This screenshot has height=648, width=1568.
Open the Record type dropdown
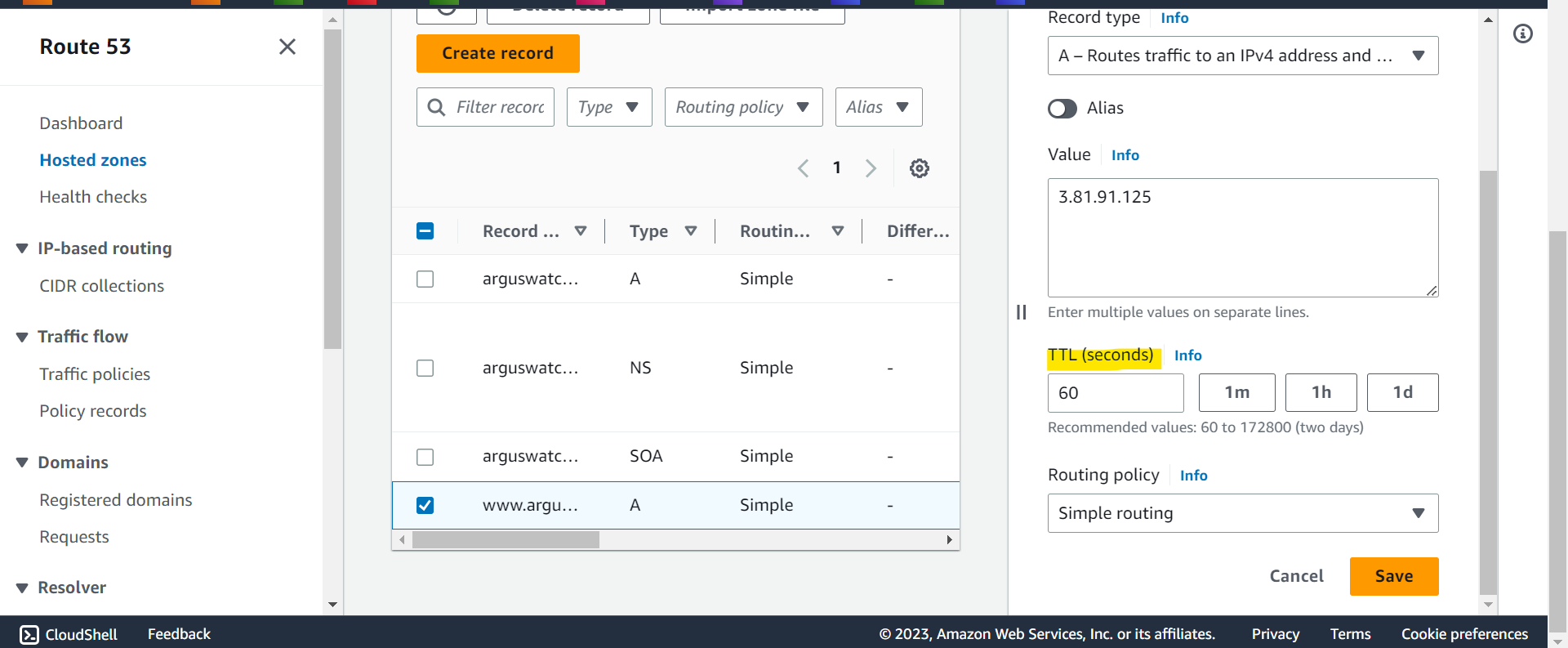1243,56
